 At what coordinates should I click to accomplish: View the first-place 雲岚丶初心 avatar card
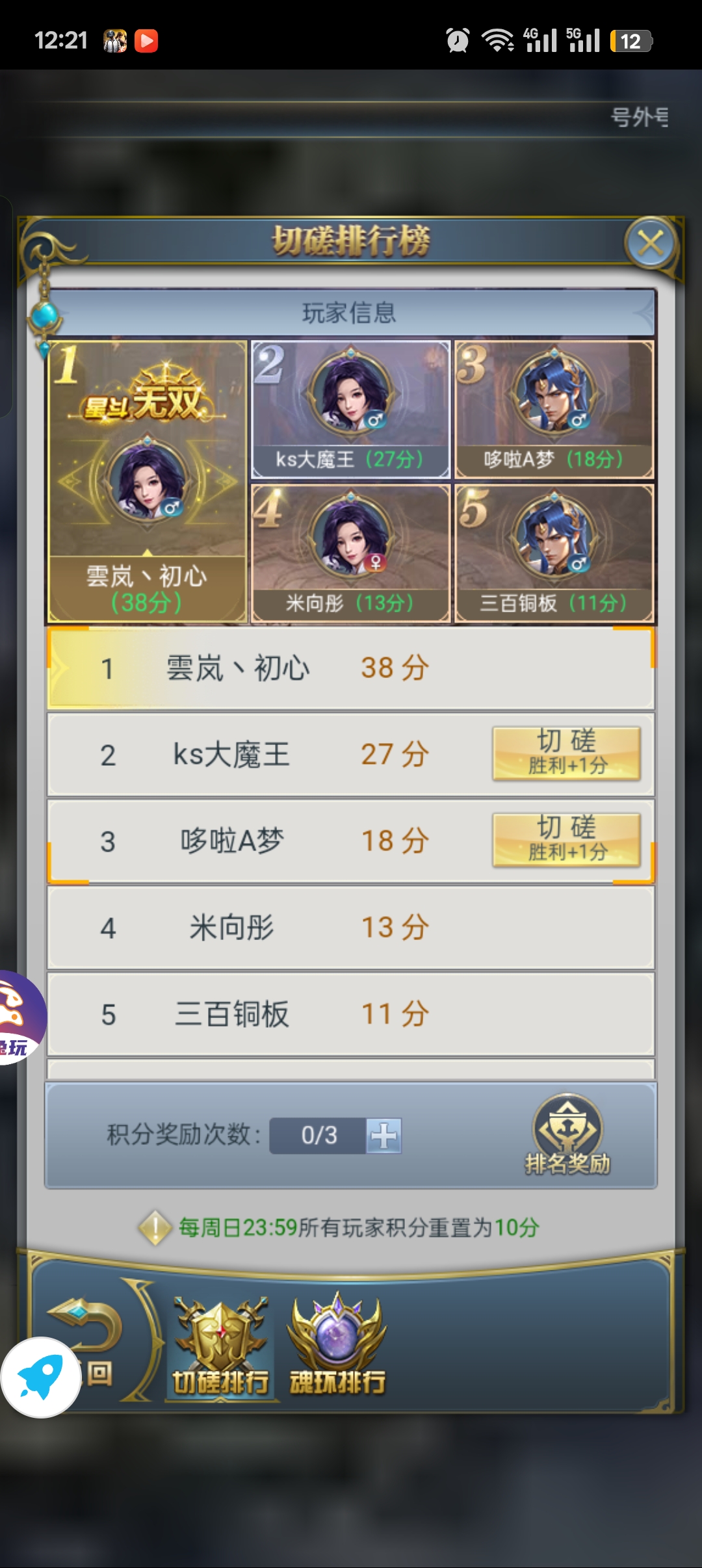point(148,482)
